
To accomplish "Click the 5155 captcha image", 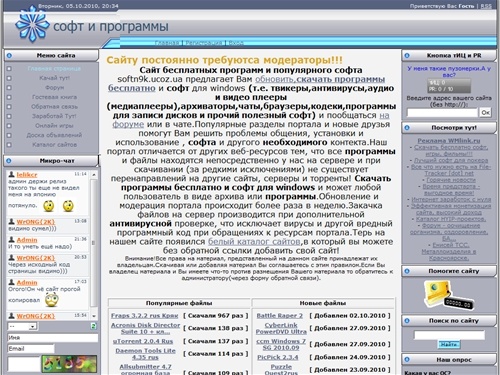I will coord(69,364).
